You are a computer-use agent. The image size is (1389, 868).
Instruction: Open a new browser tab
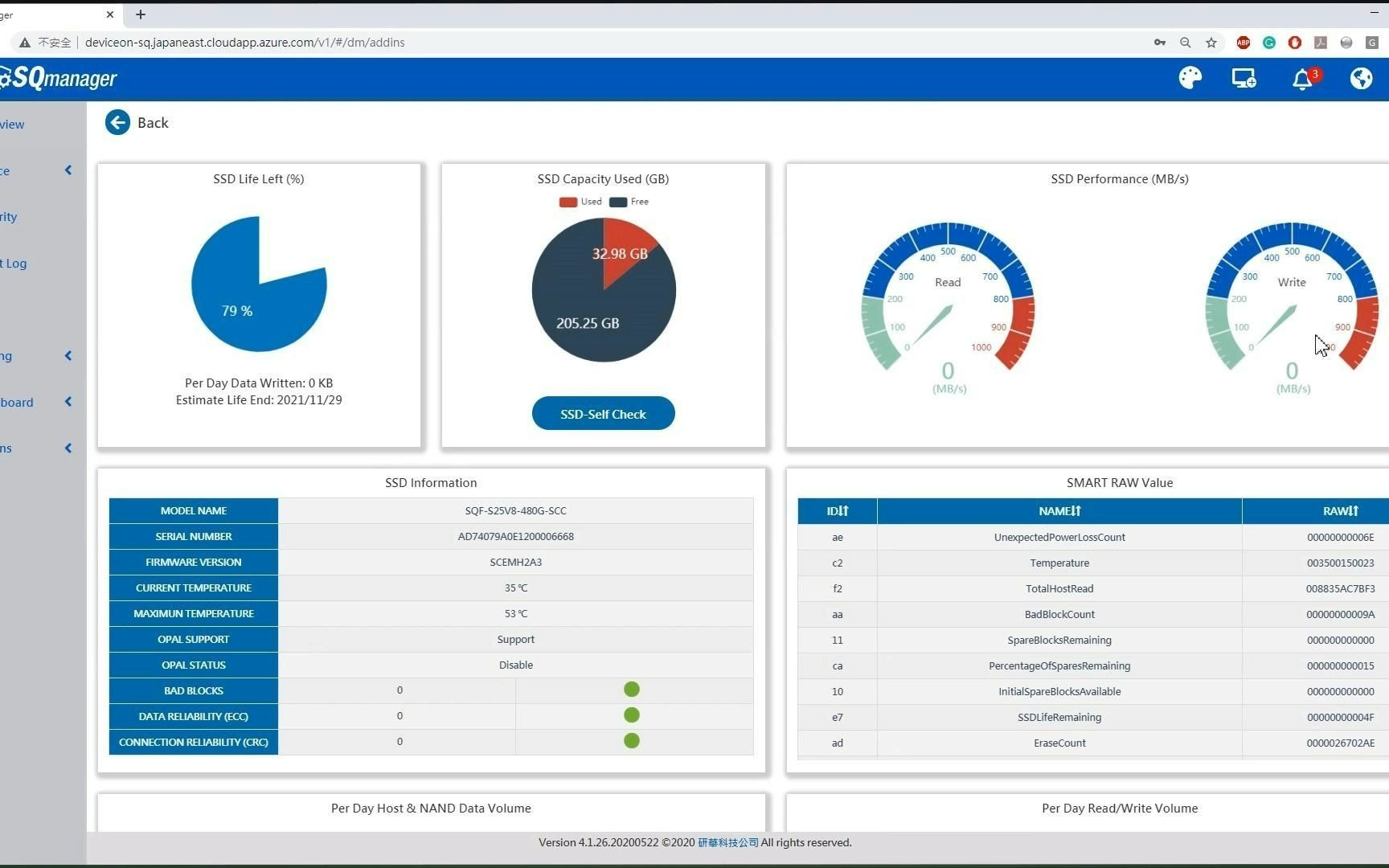141,14
